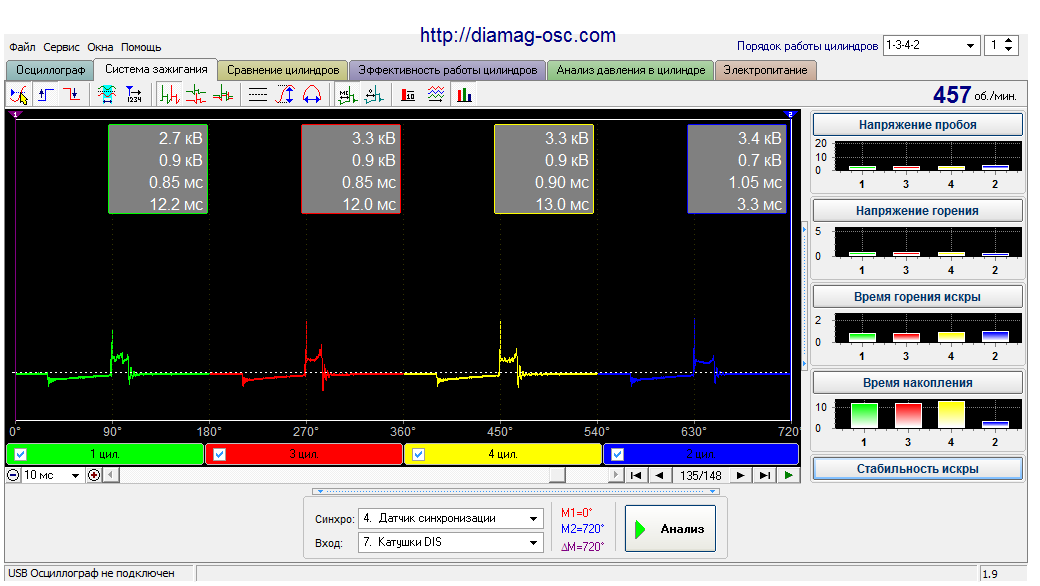Open Вход dropdown Катушки DIS
Screen dimensions: 1040x586
coord(450,542)
